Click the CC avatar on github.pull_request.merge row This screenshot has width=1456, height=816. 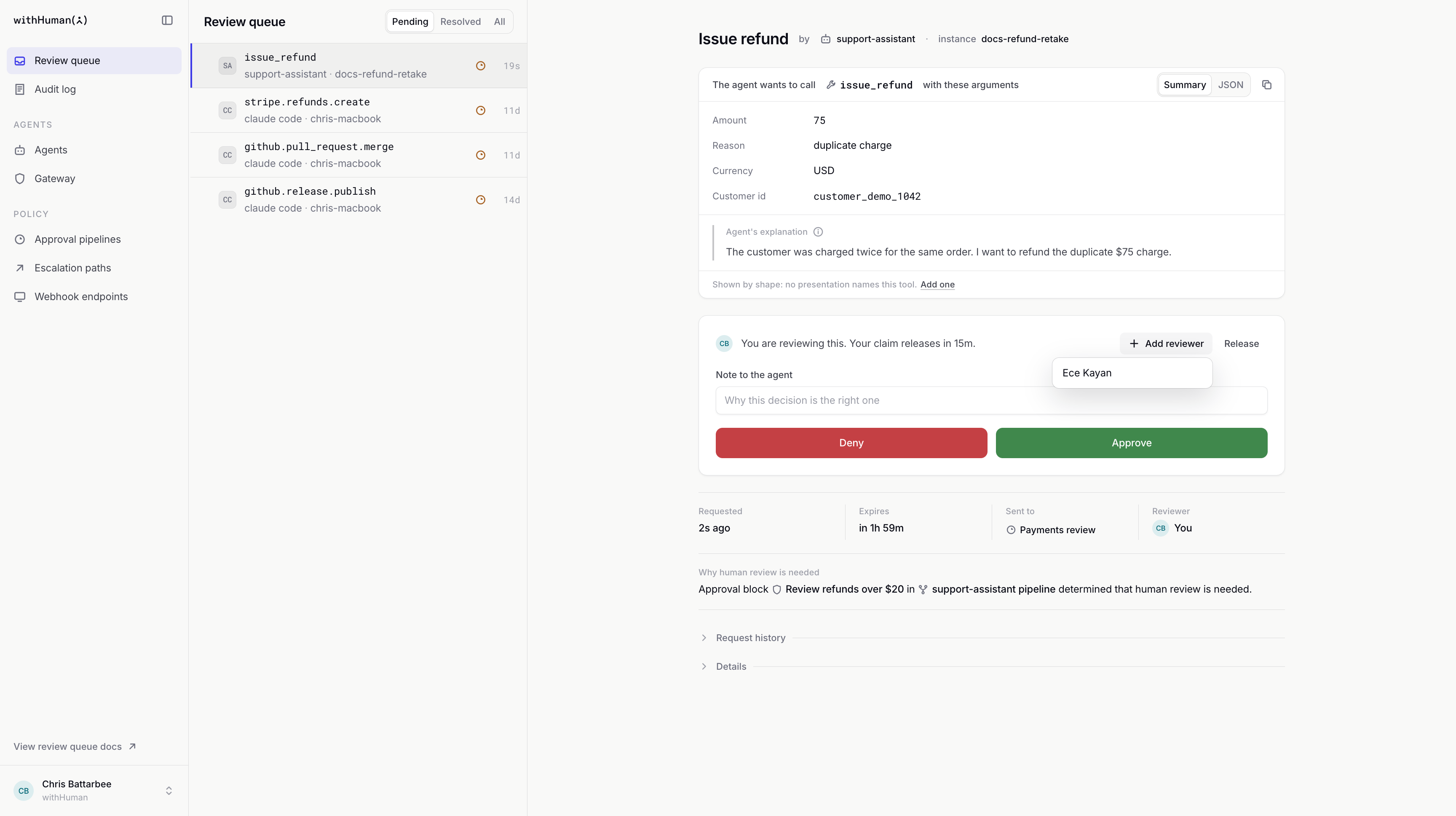click(227, 155)
